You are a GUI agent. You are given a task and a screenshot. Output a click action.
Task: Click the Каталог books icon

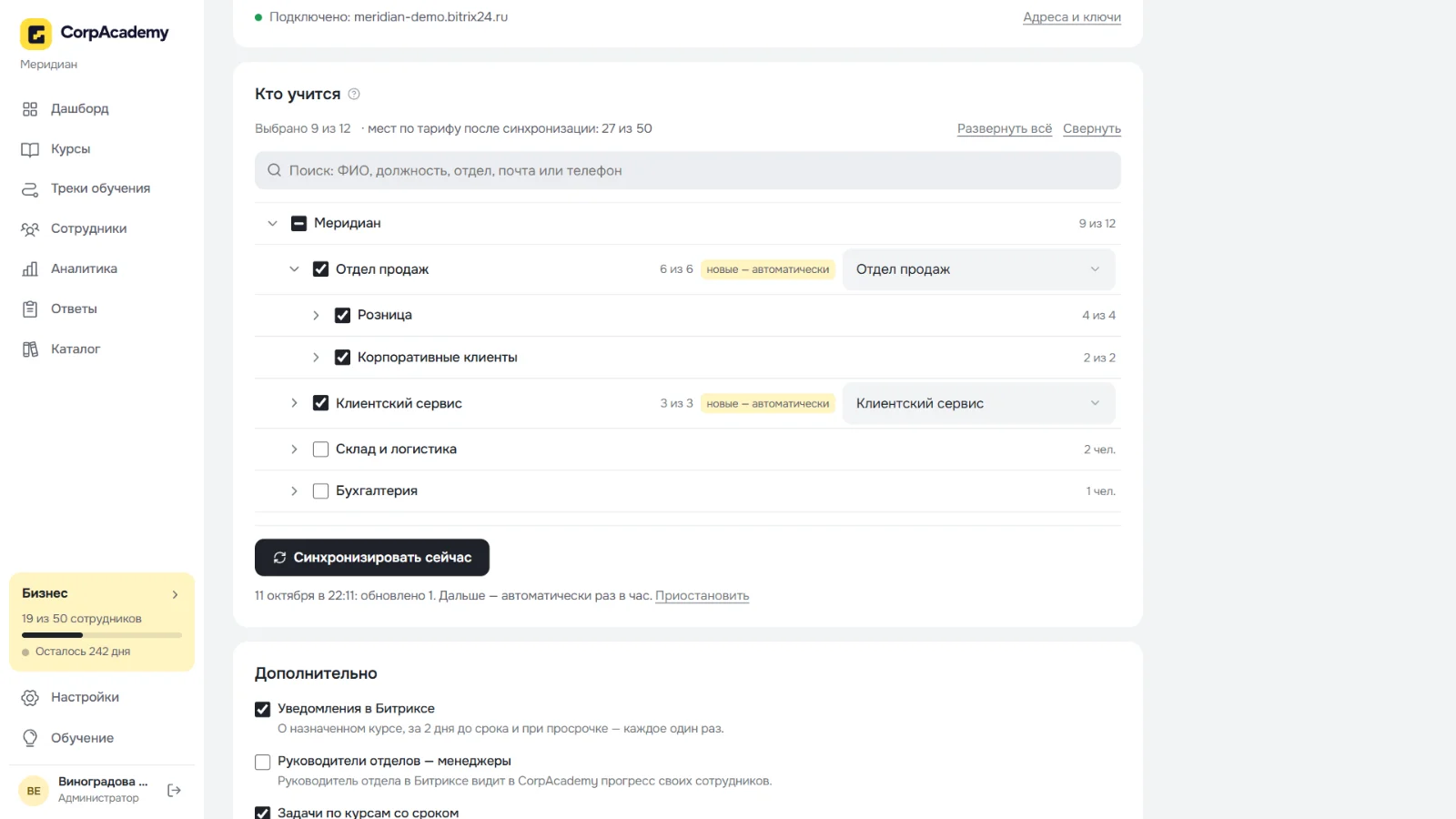coord(30,349)
